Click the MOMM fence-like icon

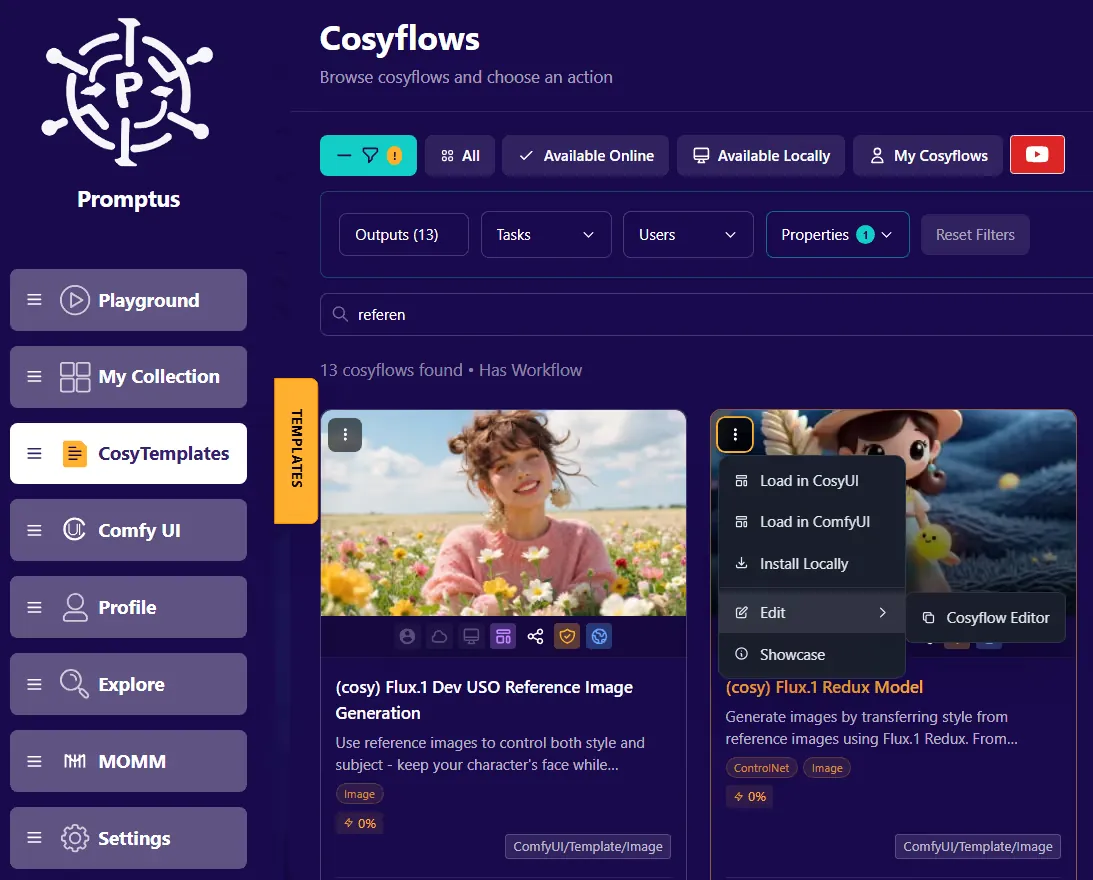(x=75, y=761)
